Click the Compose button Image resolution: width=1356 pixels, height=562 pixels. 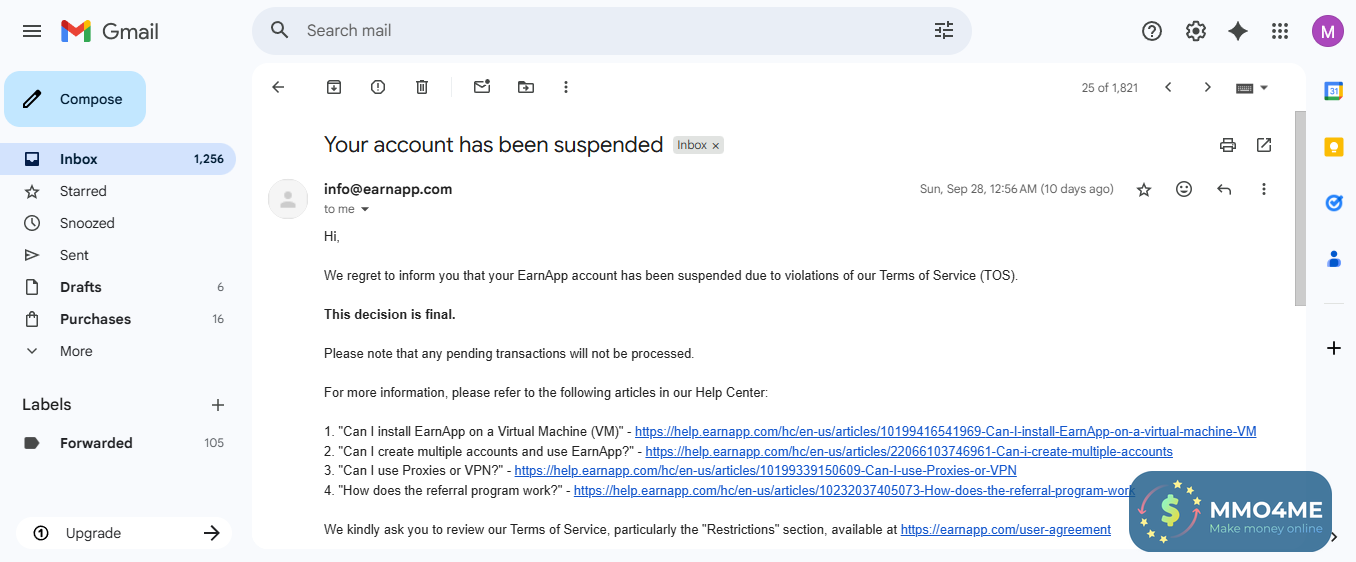pos(75,99)
